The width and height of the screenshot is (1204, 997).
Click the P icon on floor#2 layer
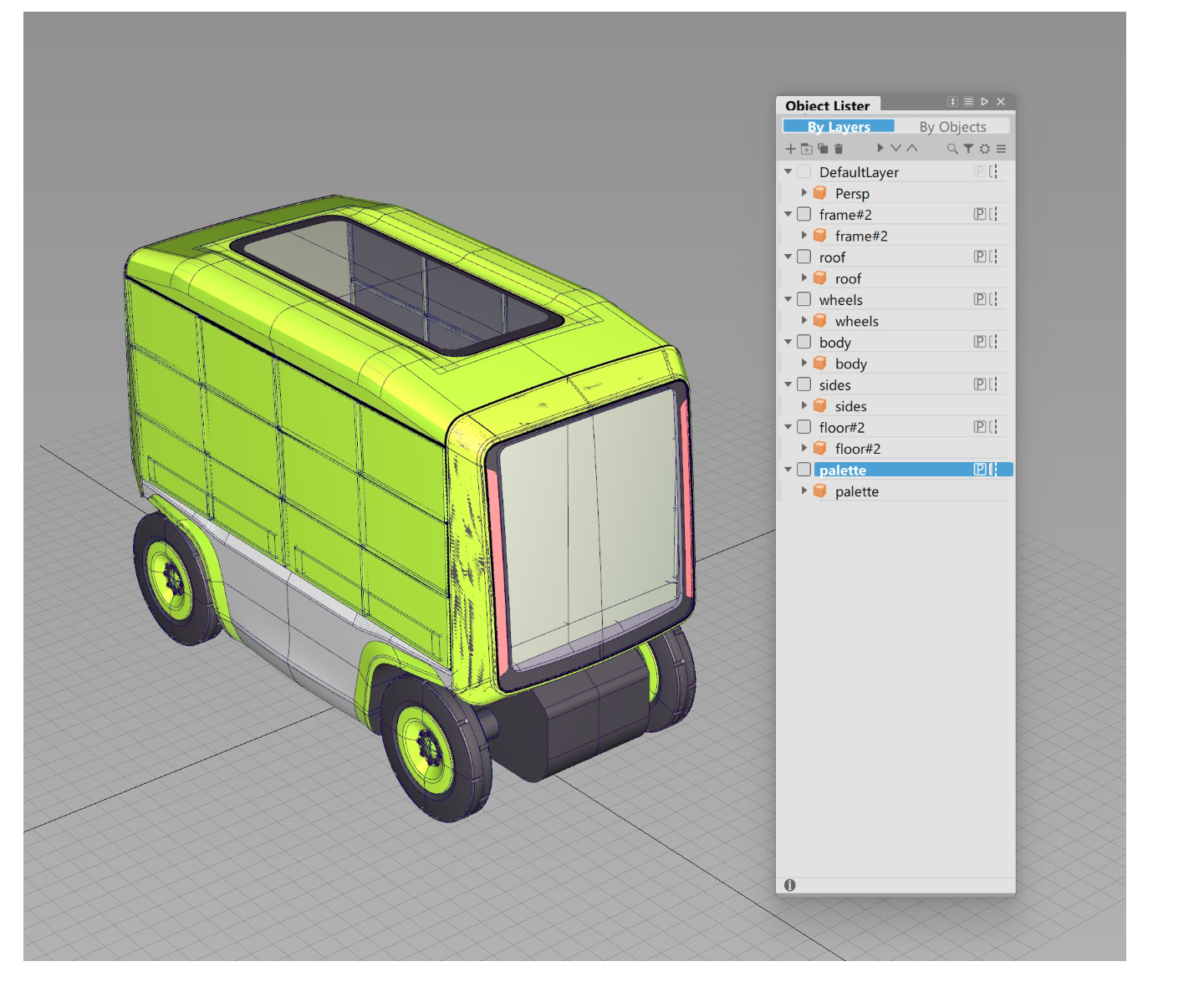[x=980, y=427]
